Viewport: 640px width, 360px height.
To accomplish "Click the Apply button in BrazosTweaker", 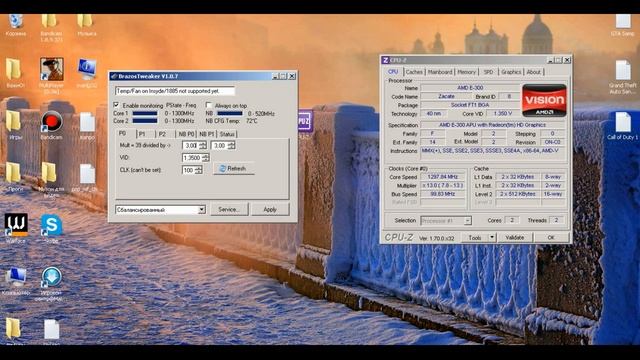I will click(x=270, y=209).
